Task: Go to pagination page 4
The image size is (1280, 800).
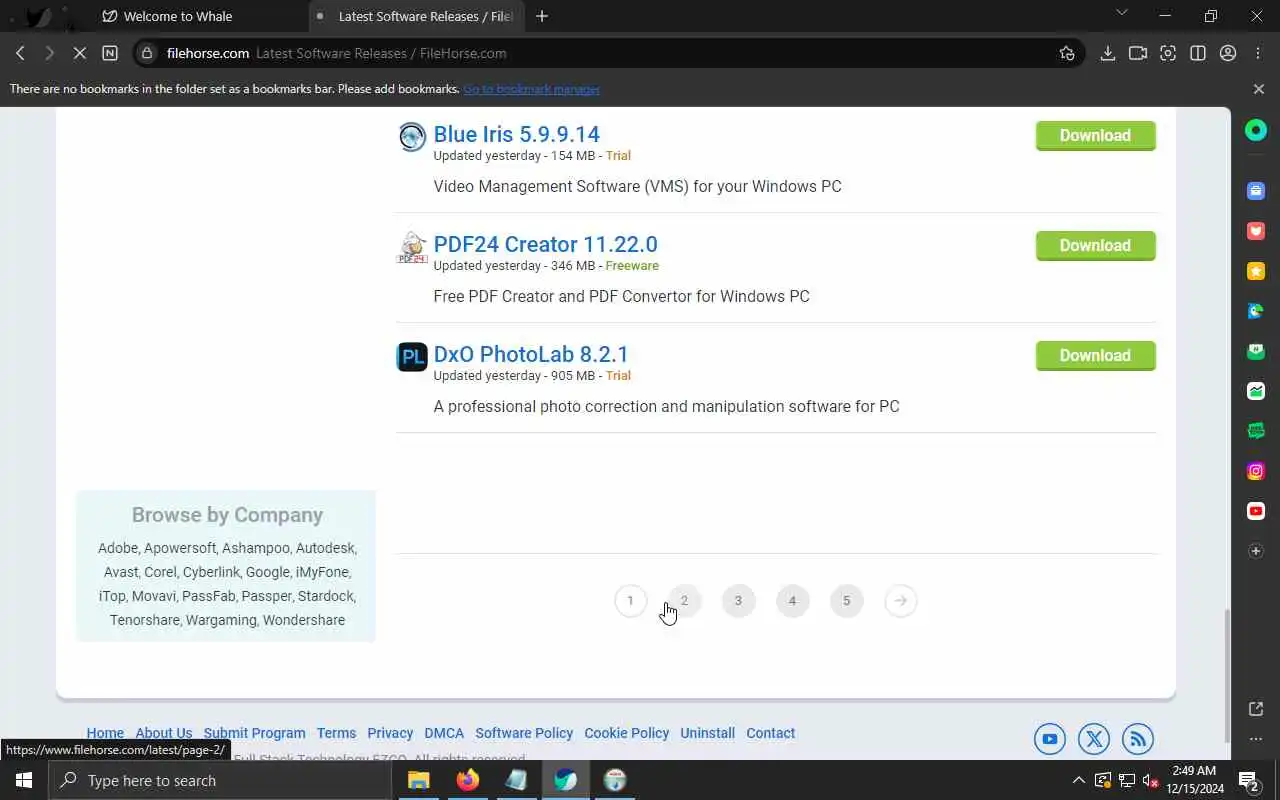Action: tap(792, 601)
